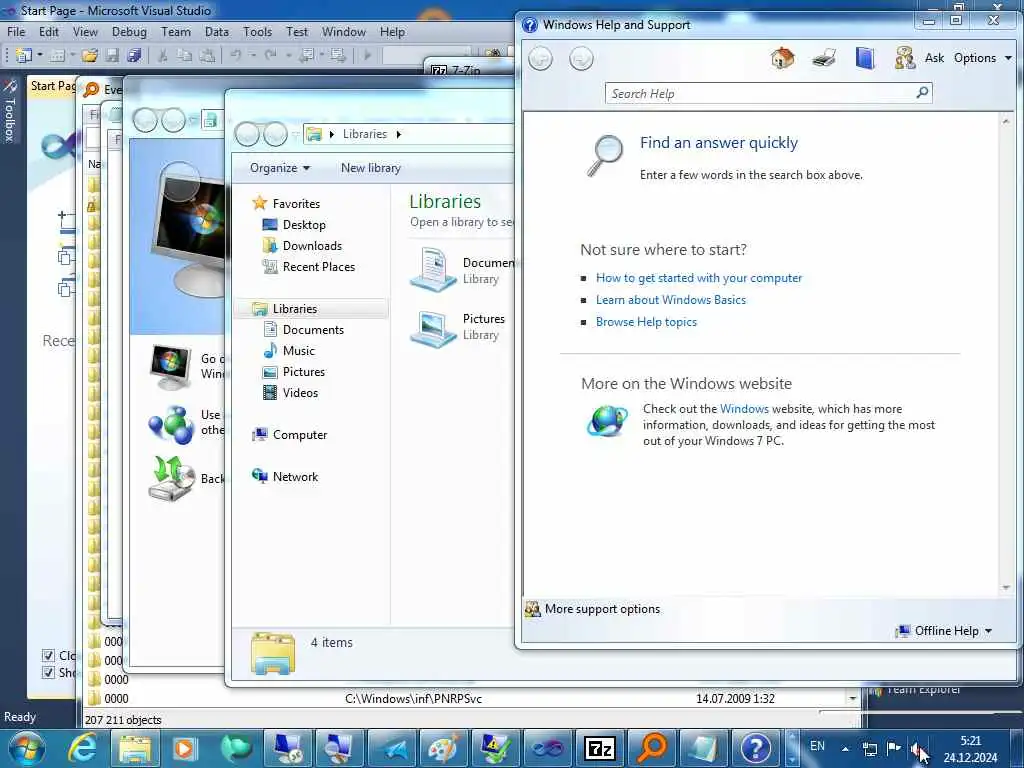Click the Back button in Libraries Explorer window

248,135
